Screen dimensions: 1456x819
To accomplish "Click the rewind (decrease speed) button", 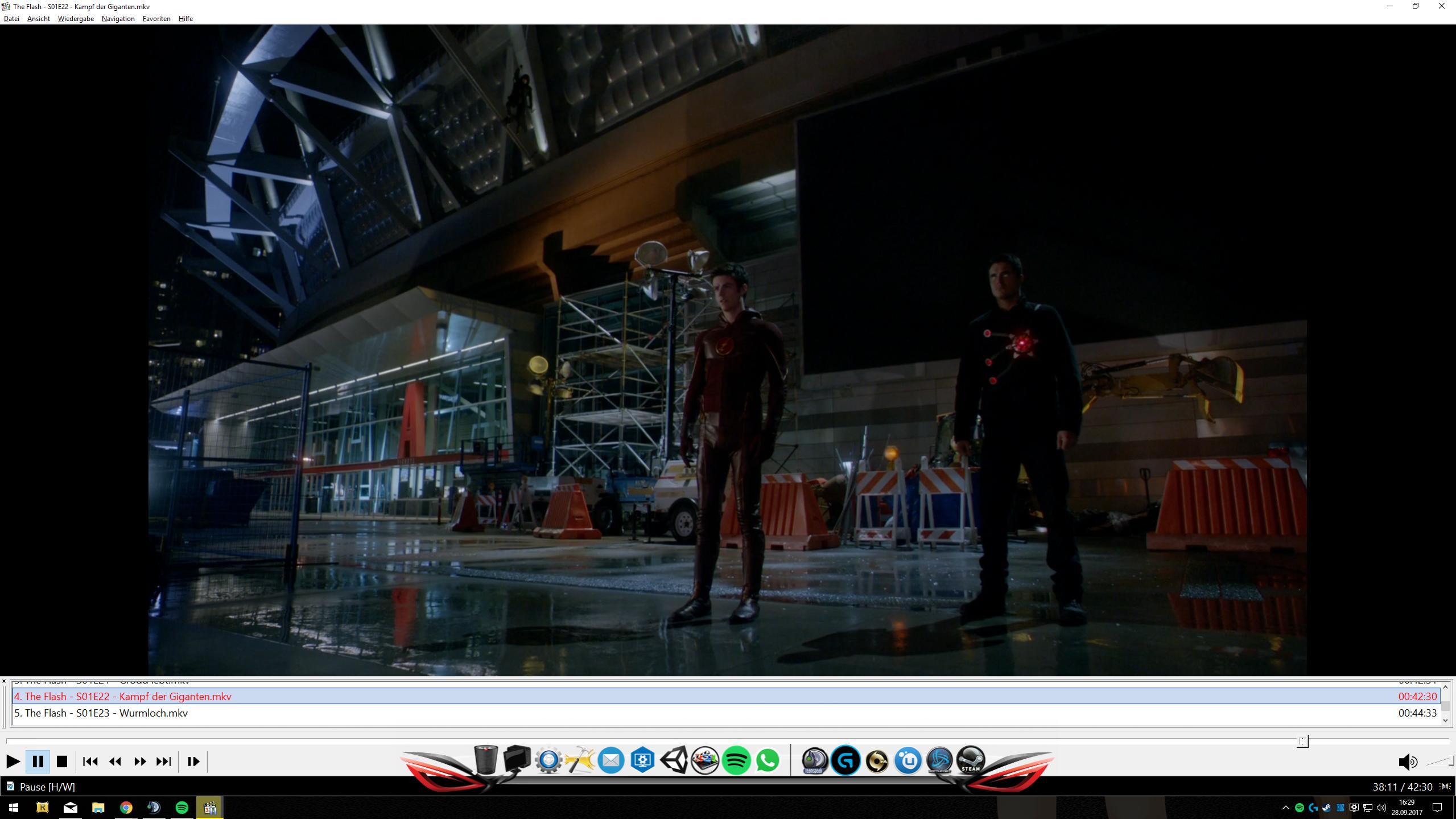I will [x=115, y=762].
